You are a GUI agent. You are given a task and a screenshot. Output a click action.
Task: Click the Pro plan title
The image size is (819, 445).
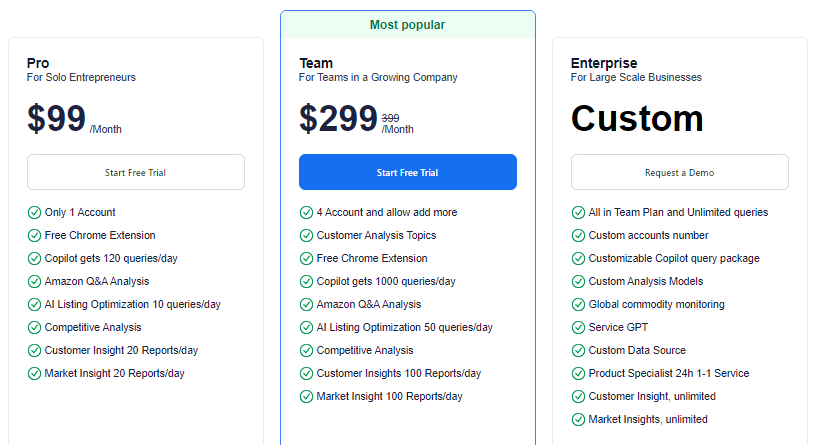click(x=38, y=63)
